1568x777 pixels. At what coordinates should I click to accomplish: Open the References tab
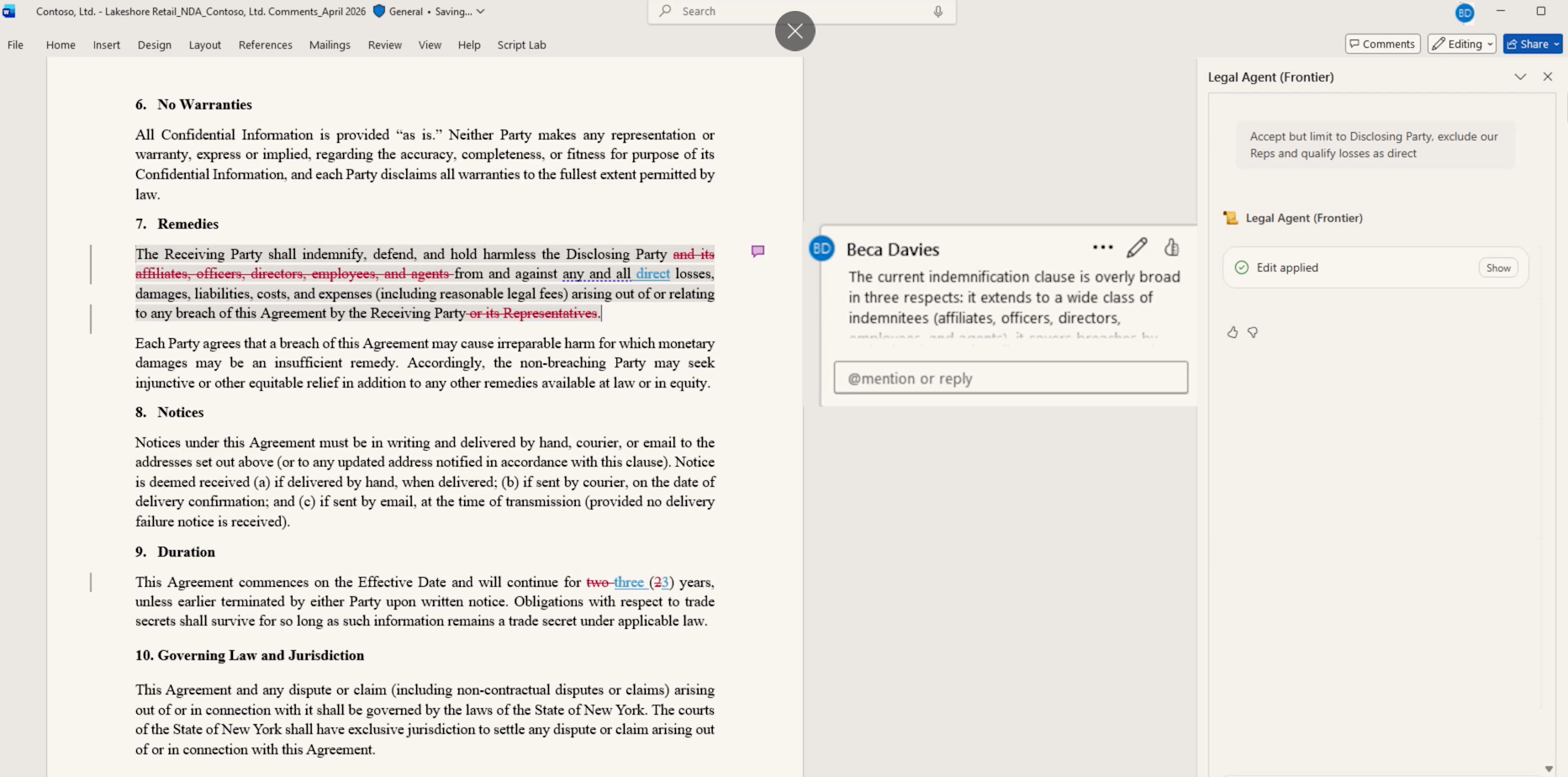pyautogui.click(x=265, y=45)
